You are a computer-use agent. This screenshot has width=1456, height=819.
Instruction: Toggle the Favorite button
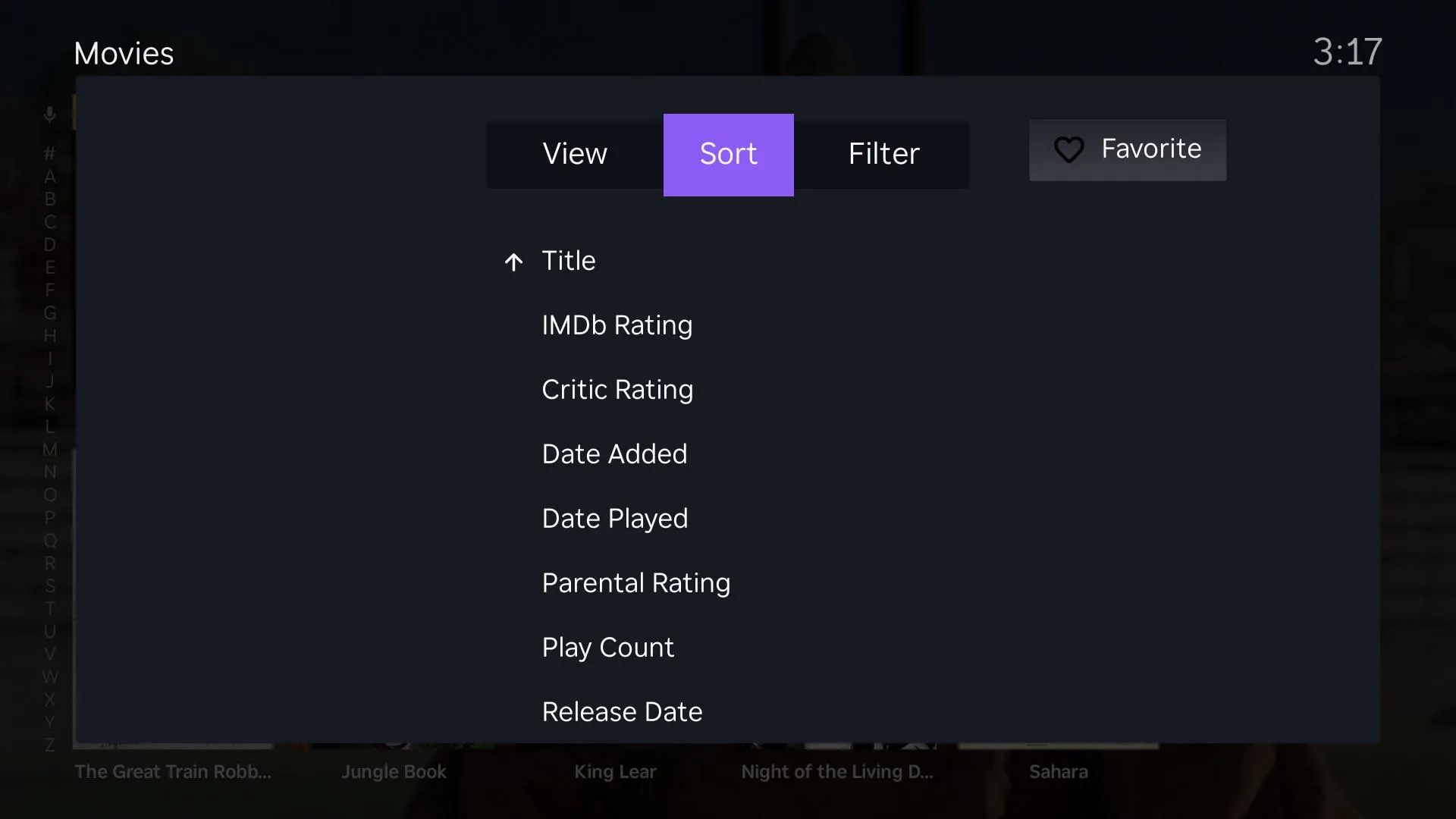click(1127, 149)
